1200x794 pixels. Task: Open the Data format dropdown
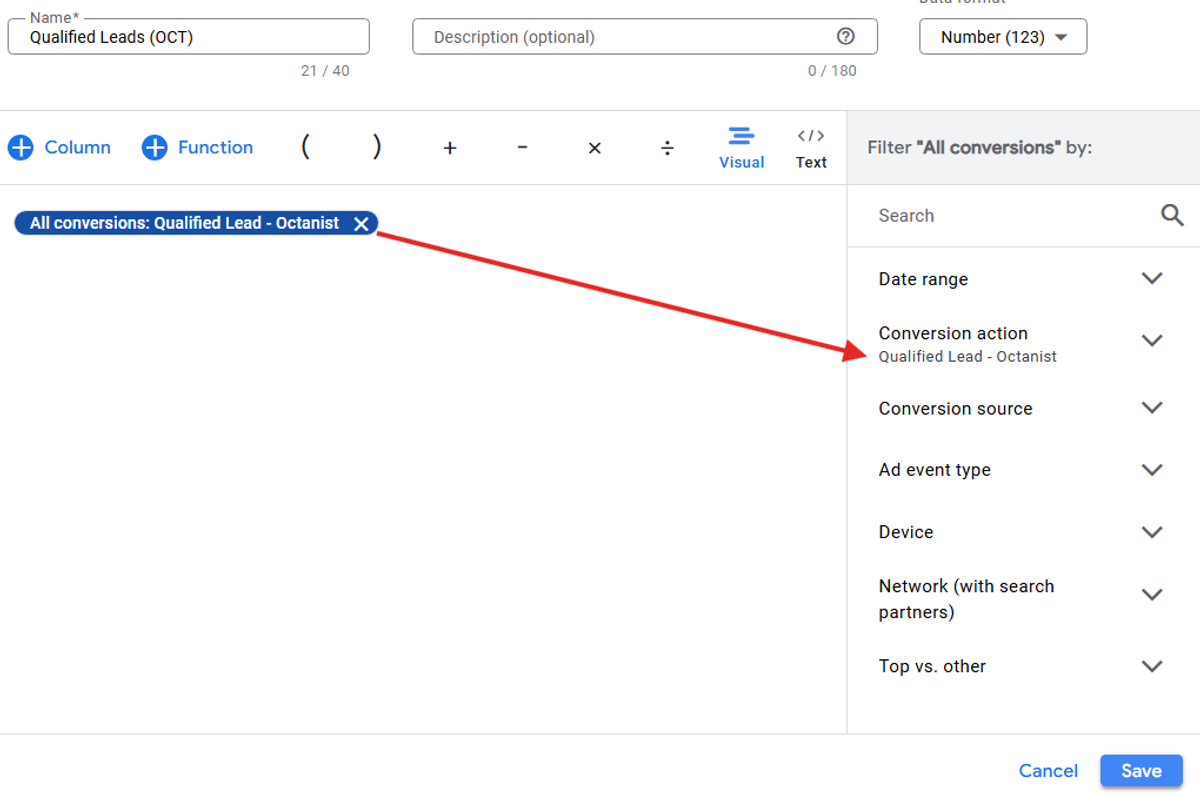[x=1002, y=36]
